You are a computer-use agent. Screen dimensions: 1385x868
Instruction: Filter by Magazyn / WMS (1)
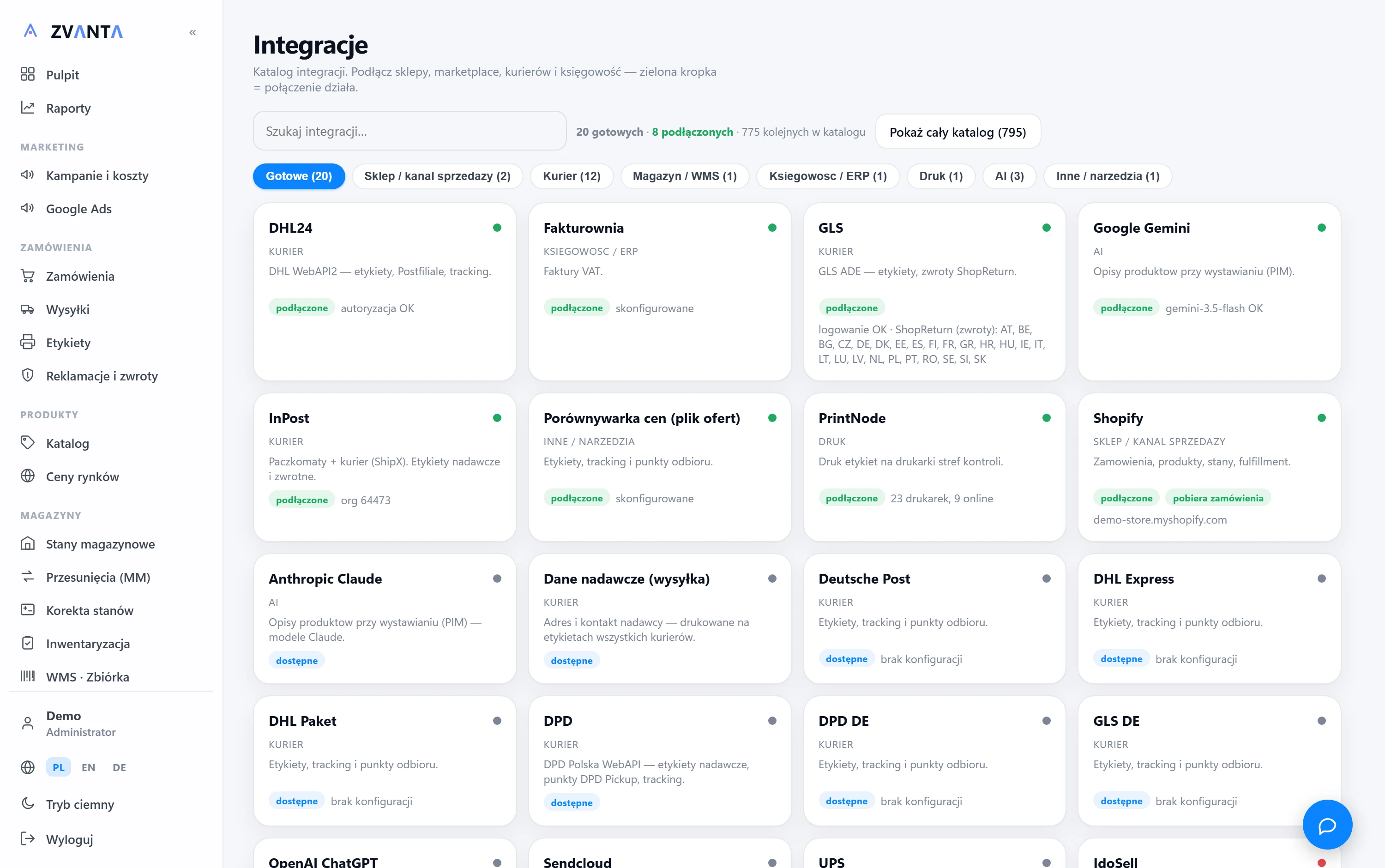(685, 176)
